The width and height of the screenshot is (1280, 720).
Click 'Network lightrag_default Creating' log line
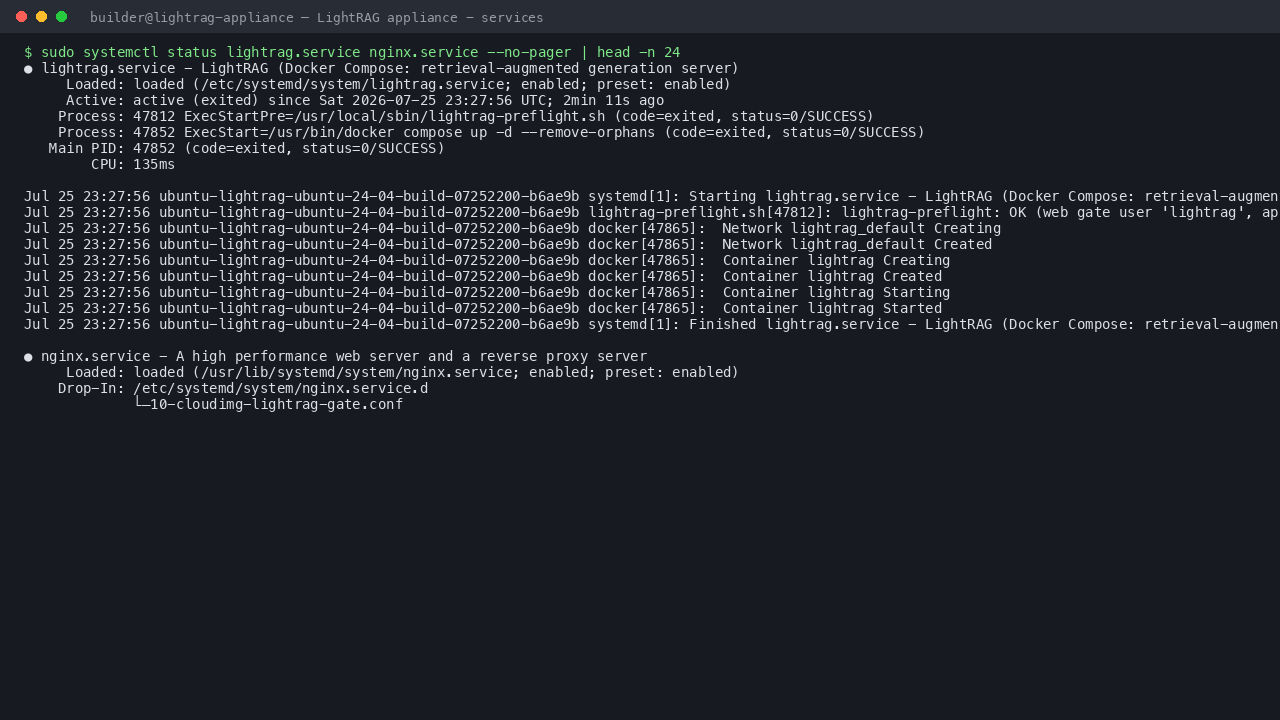512,228
